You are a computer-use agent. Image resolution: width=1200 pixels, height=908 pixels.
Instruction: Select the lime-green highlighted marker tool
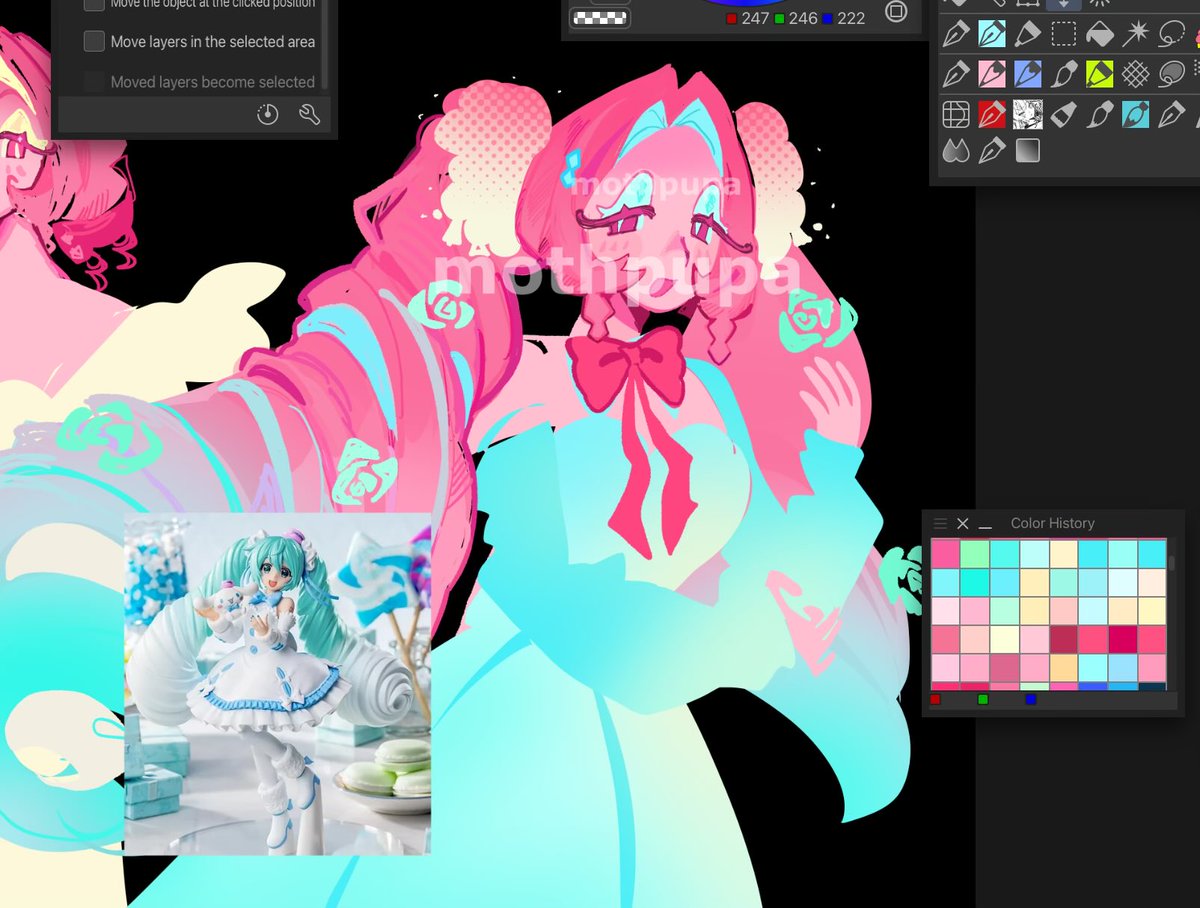pos(1099,74)
